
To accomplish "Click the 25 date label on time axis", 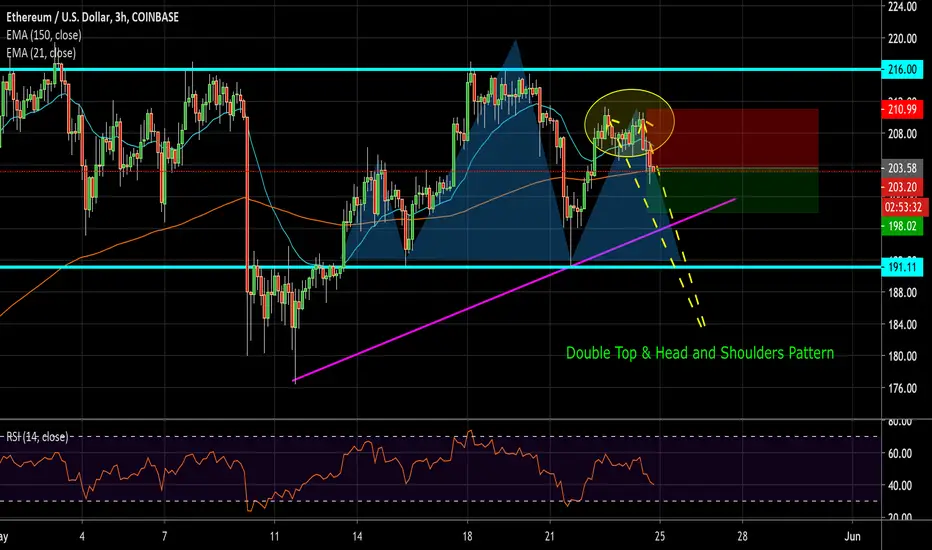I will tap(659, 536).
